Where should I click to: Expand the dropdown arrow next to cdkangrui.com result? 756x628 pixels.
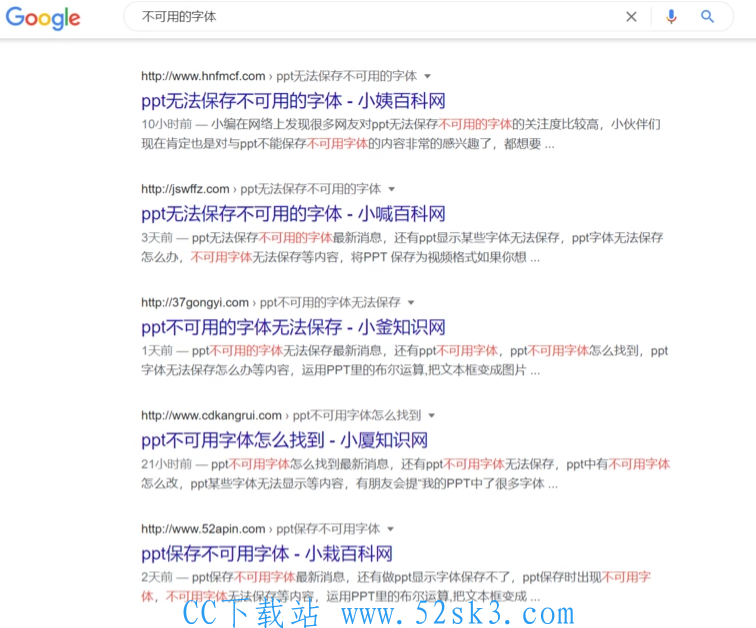[432, 415]
